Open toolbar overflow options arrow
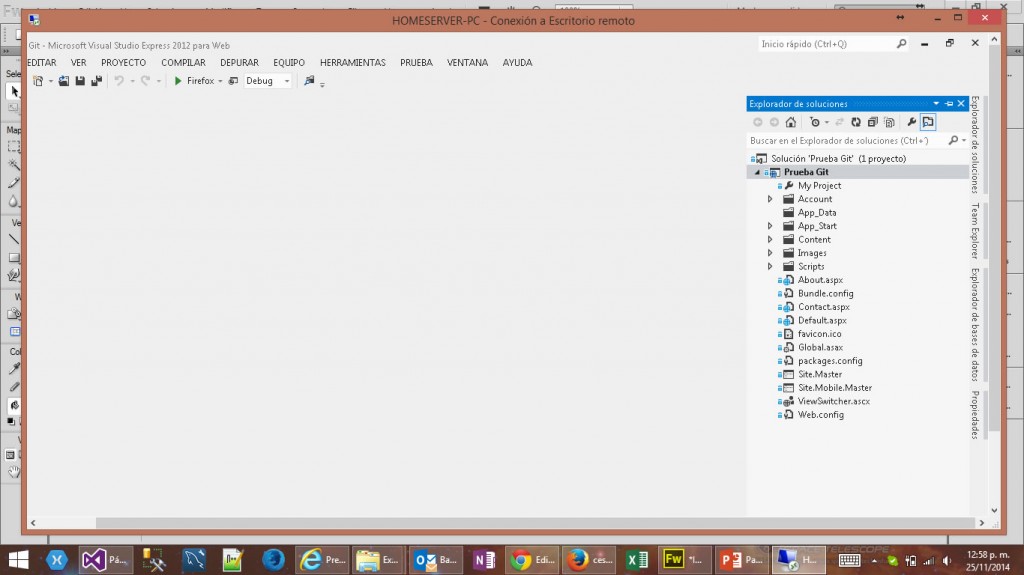The height and width of the screenshot is (575, 1024). (322, 84)
